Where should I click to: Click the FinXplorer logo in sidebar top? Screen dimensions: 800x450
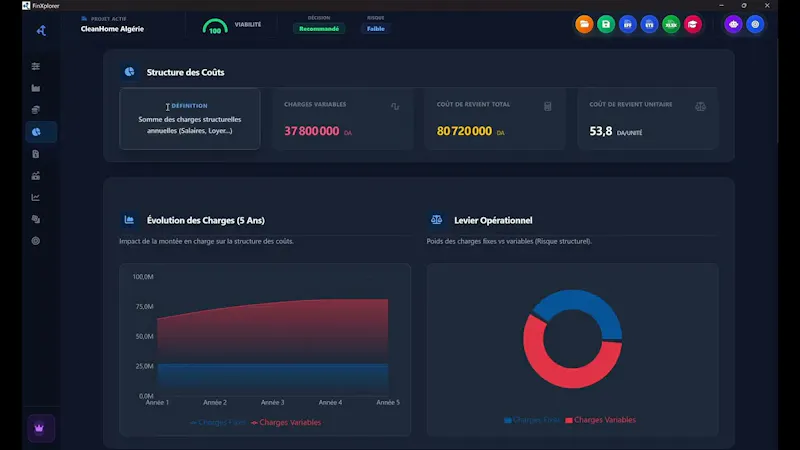(x=41, y=31)
